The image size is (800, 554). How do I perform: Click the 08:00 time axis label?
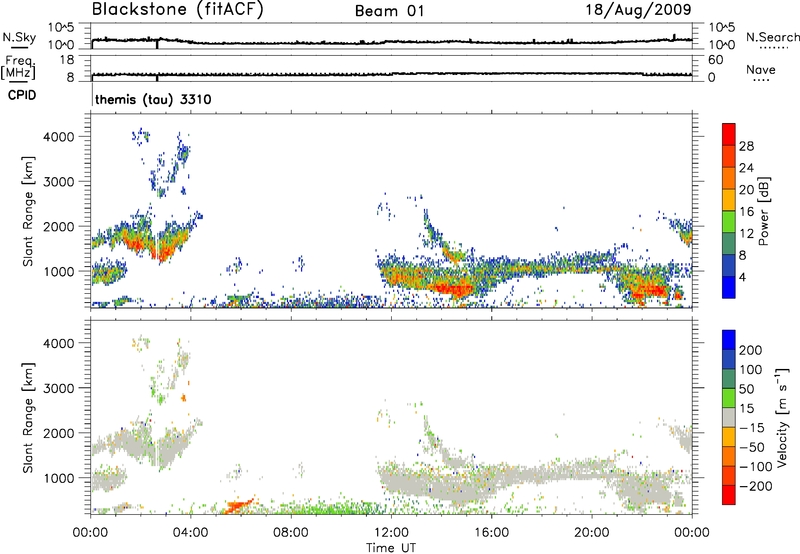click(x=291, y=533)
